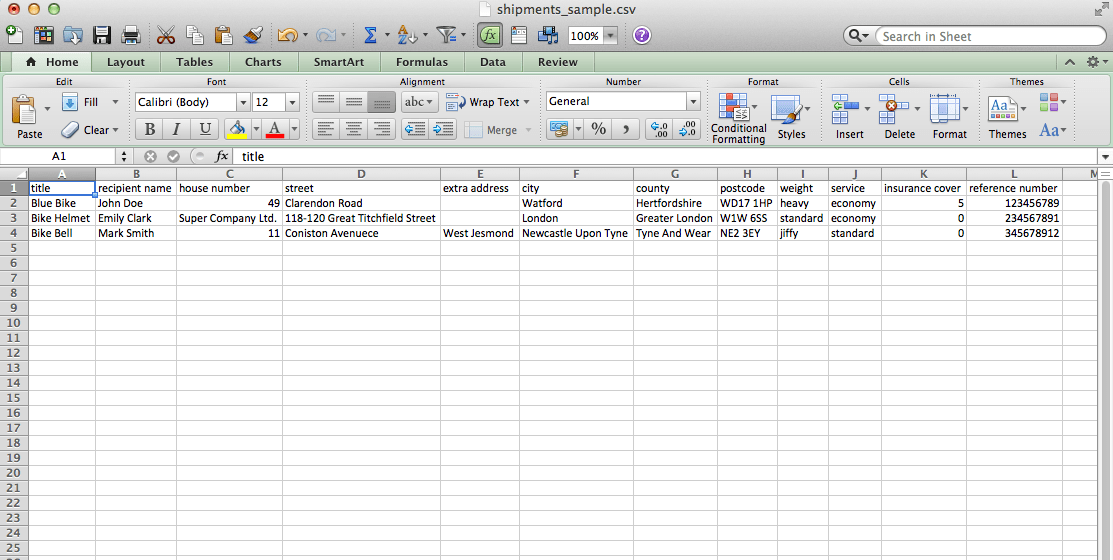Screen dimensions: 1113x560
Task: Open the ribbon preferences gear
Action: 1093,62
